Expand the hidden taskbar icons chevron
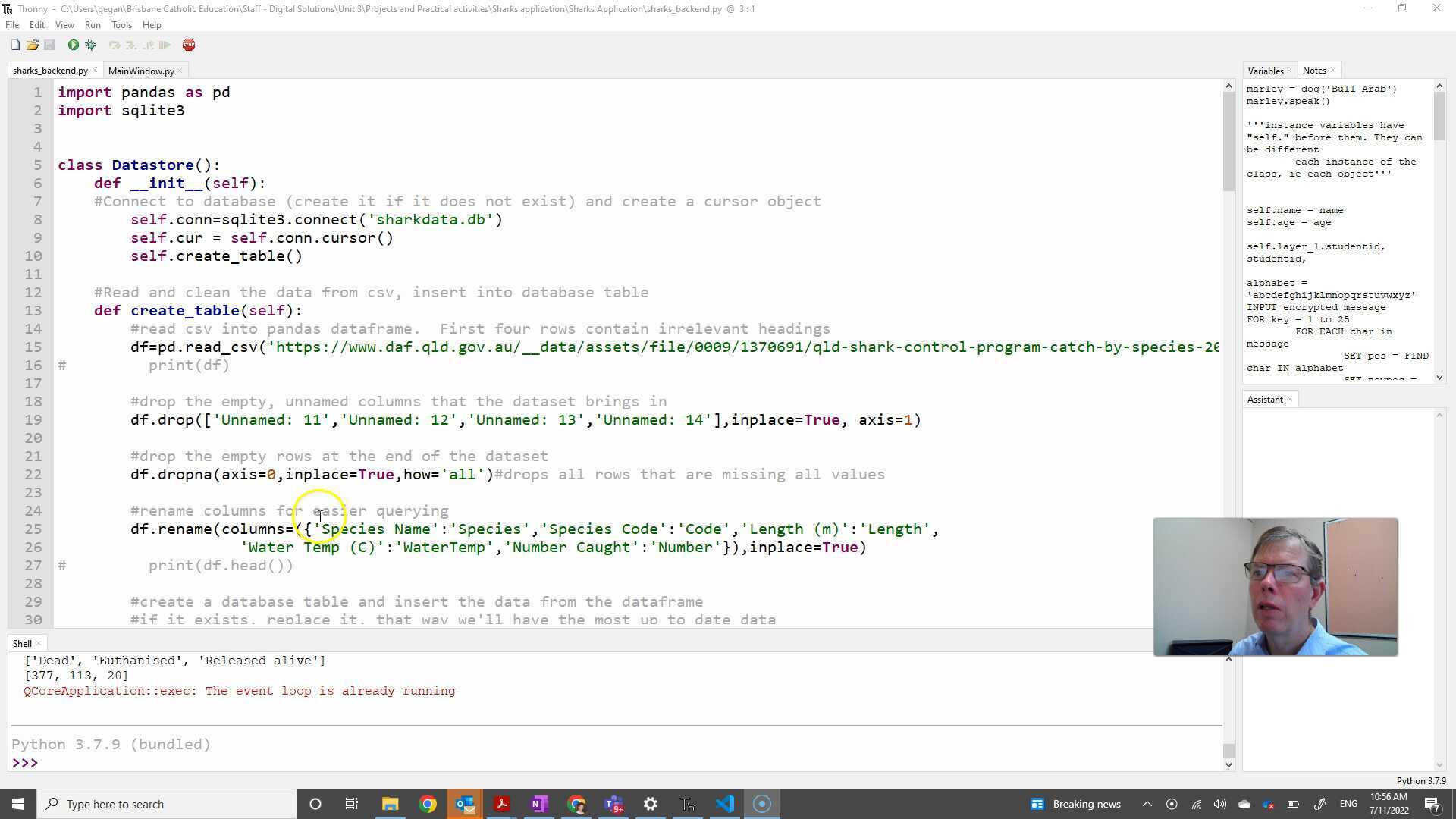Screen dimensions: 1456x819 (1147, 804)
